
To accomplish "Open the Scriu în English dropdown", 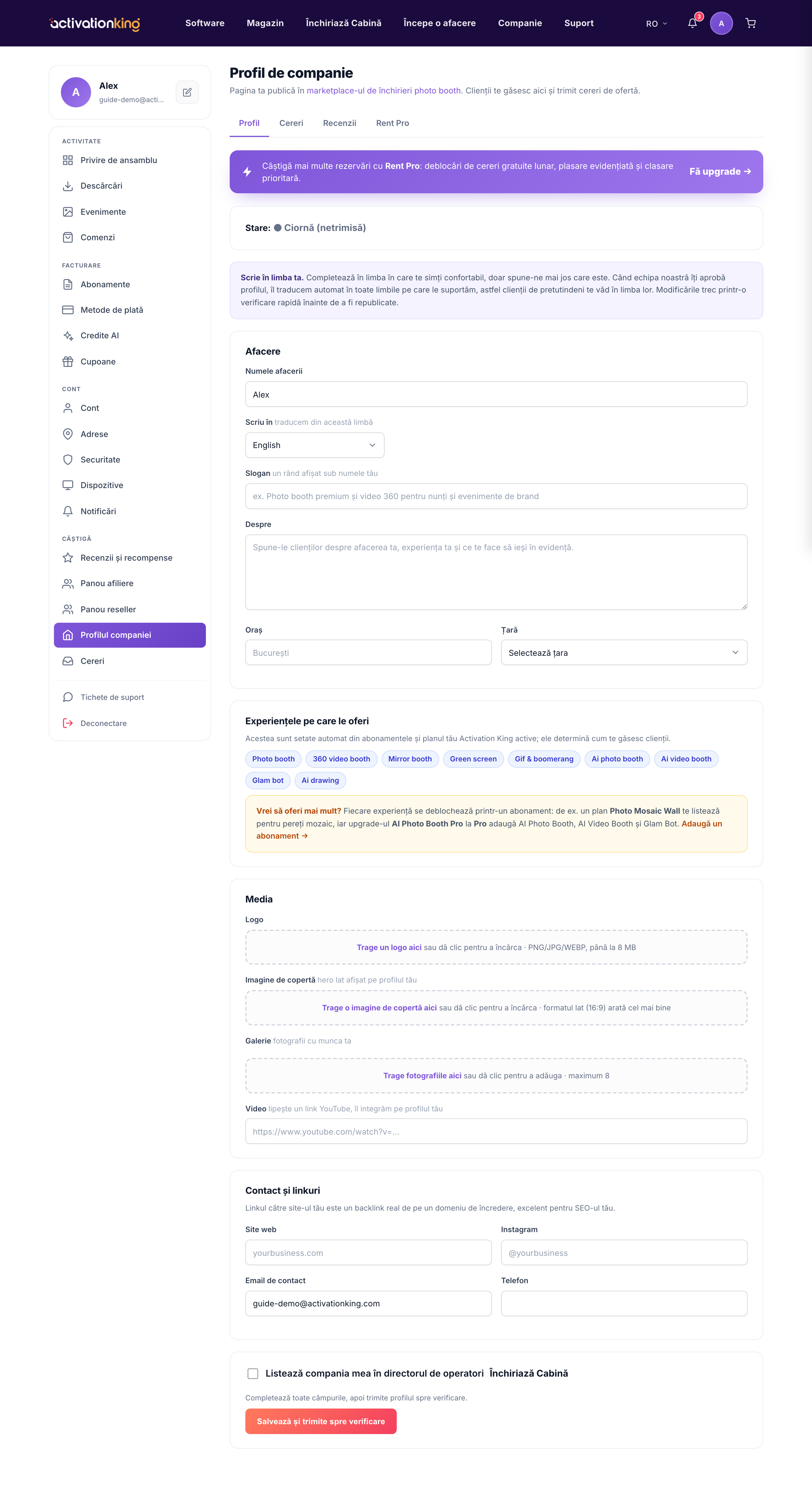I will pos(314,445).
